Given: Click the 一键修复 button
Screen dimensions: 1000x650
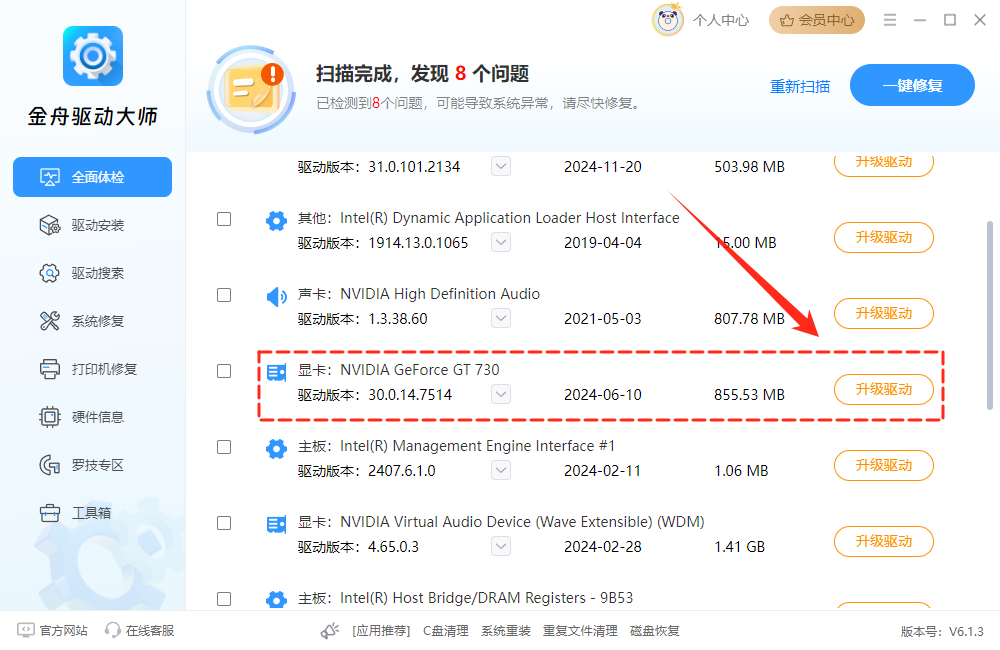Looking at the screenshot, I should pos(912,85).
